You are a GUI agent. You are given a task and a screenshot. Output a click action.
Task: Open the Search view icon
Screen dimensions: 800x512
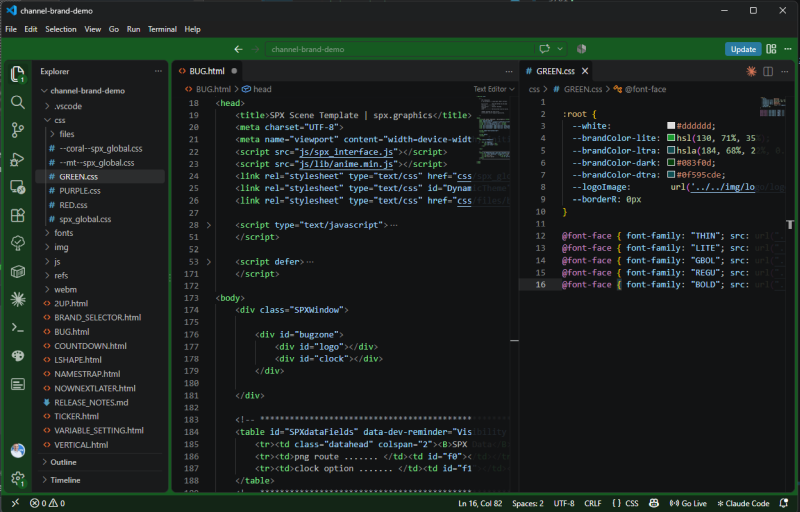17,103
